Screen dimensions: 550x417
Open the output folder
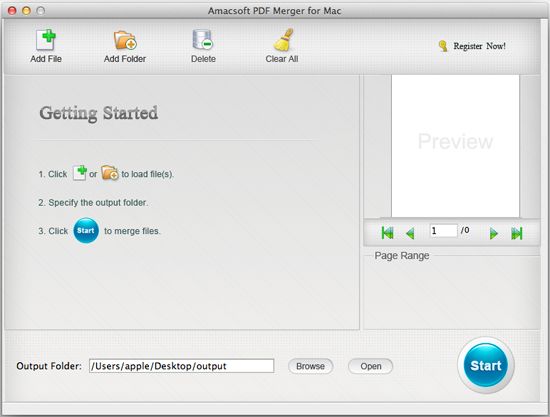point(370,366)
